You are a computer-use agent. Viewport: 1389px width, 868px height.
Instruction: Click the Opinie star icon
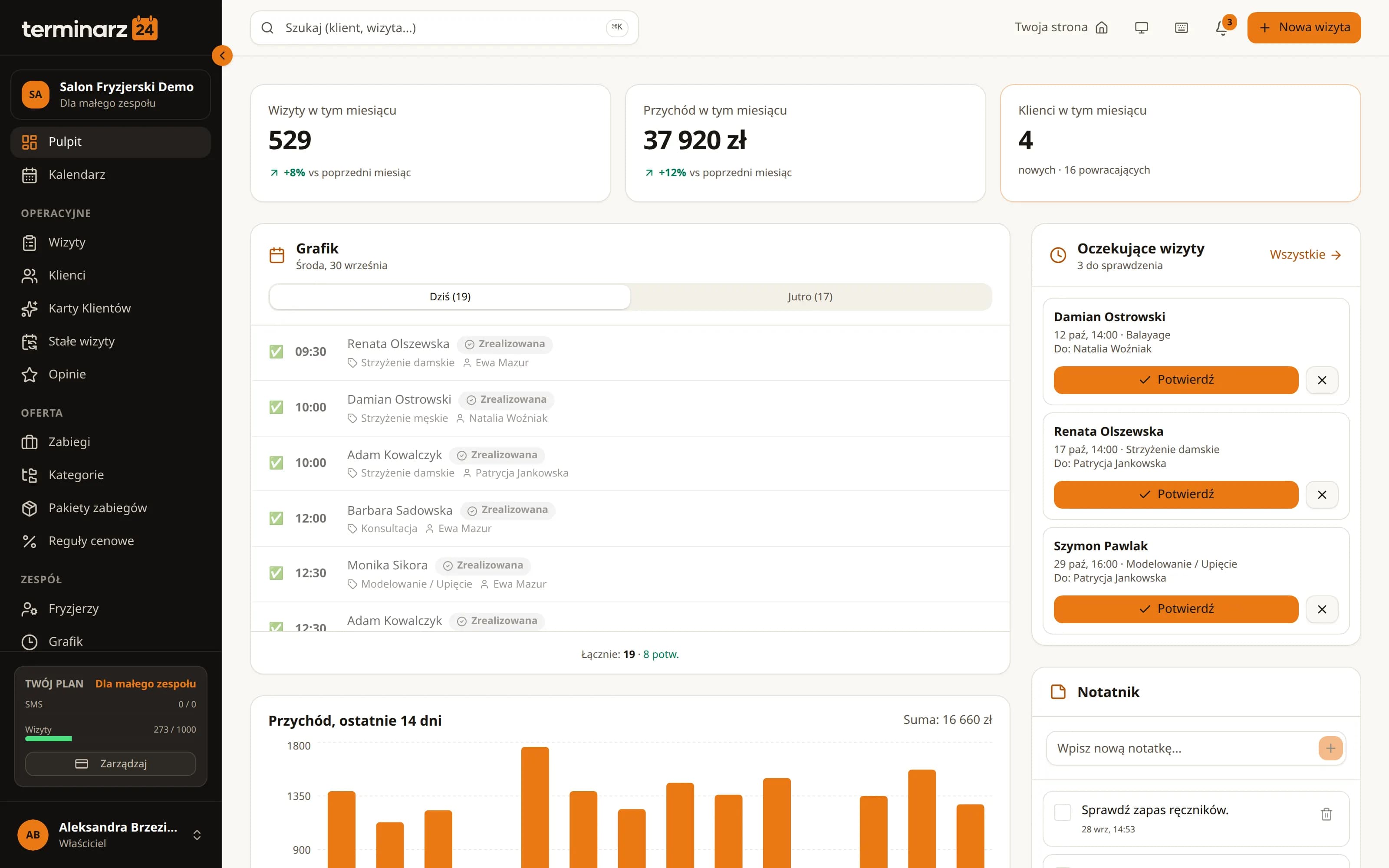29,374
